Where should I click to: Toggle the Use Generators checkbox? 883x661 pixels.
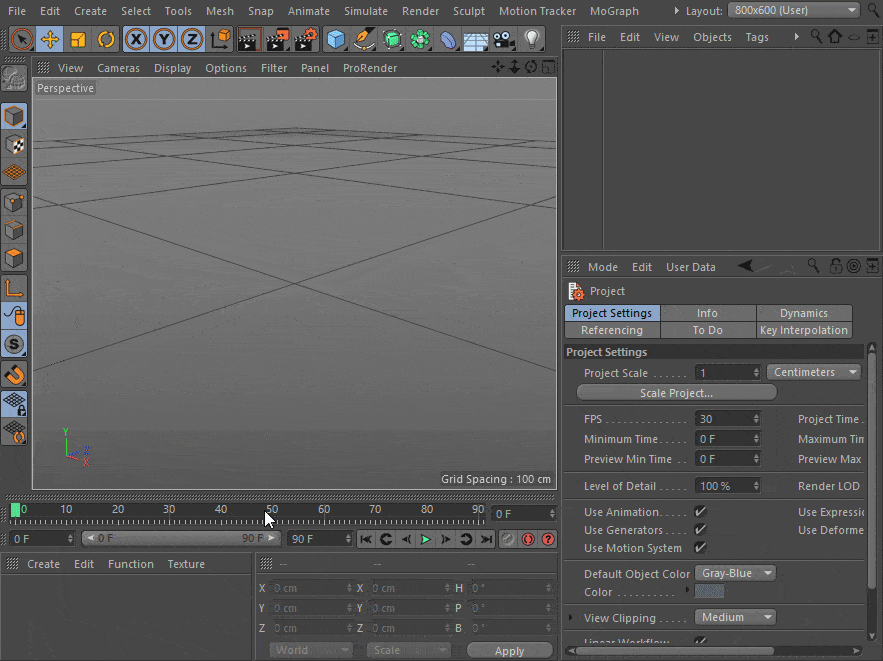coord(700,530)
